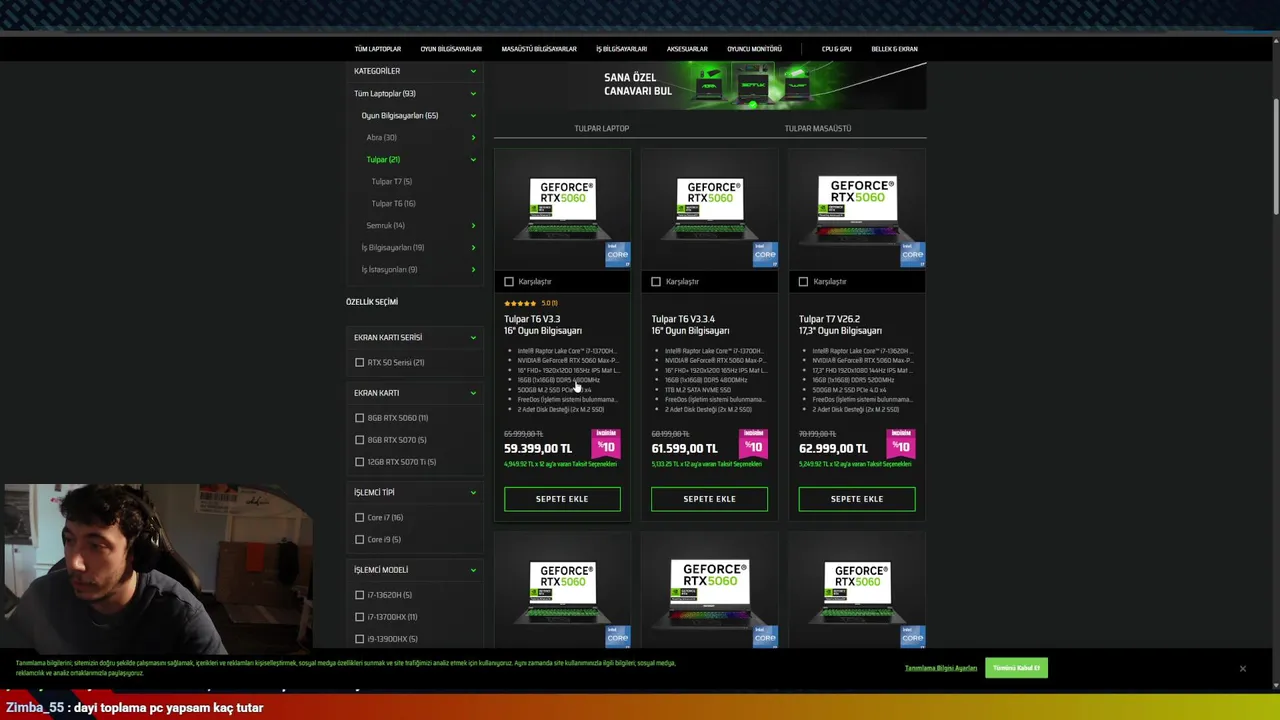The height and width of the screenshot is (720, 1280).
Task: Click Intel Core badge on T6 V3.3 image
Action: tap(618, 254)
